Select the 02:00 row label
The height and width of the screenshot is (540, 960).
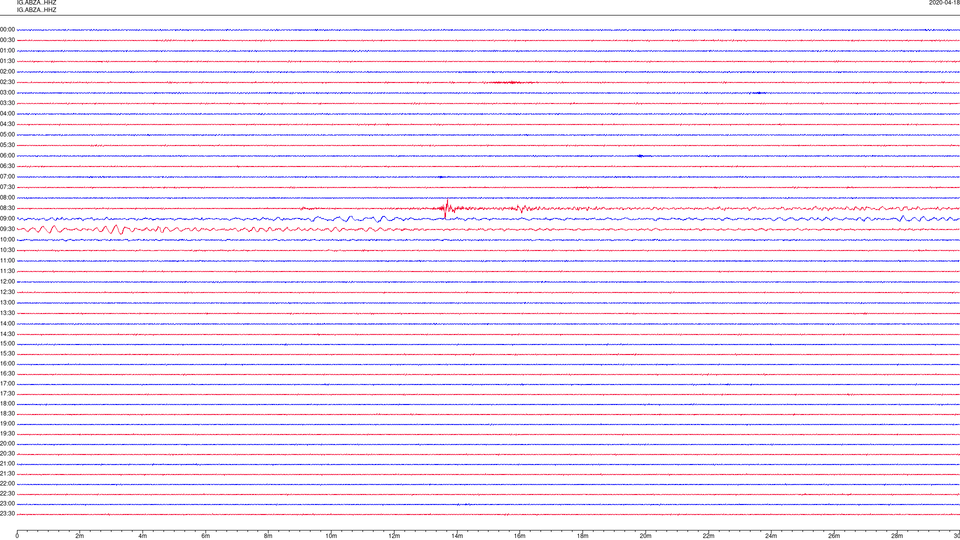click(x=7, y=72)
